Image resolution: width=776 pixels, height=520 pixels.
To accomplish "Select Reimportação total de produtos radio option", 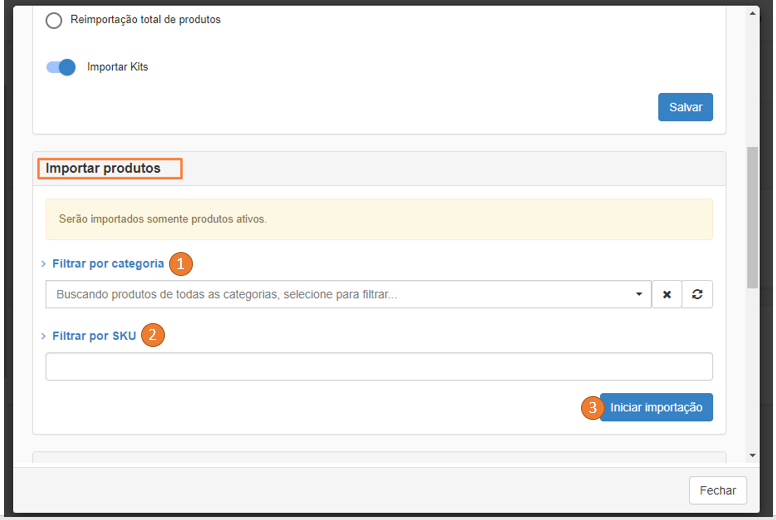I will click(54, 20).
